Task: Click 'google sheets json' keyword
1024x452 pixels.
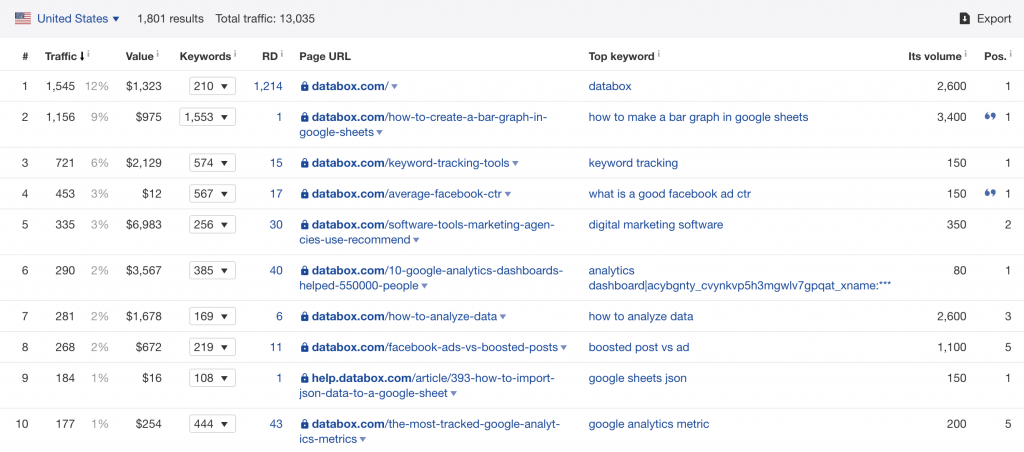Action: [x=637, y=378]
